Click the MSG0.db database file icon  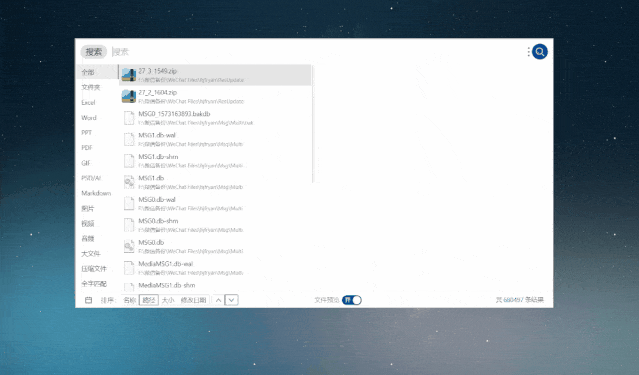tap(129, 246)
